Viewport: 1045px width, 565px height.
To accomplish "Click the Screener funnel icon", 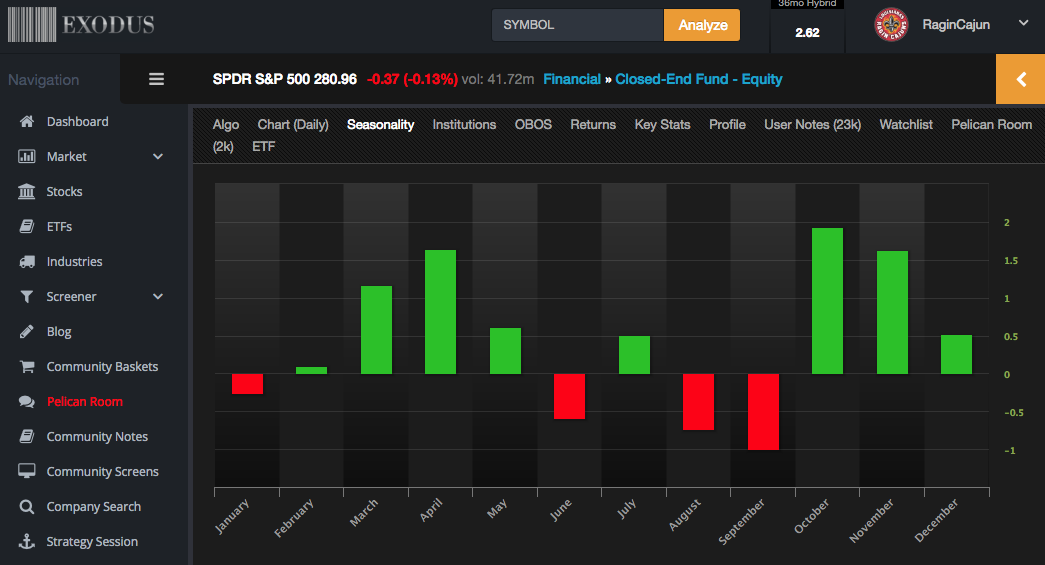I will coord(27,296).
